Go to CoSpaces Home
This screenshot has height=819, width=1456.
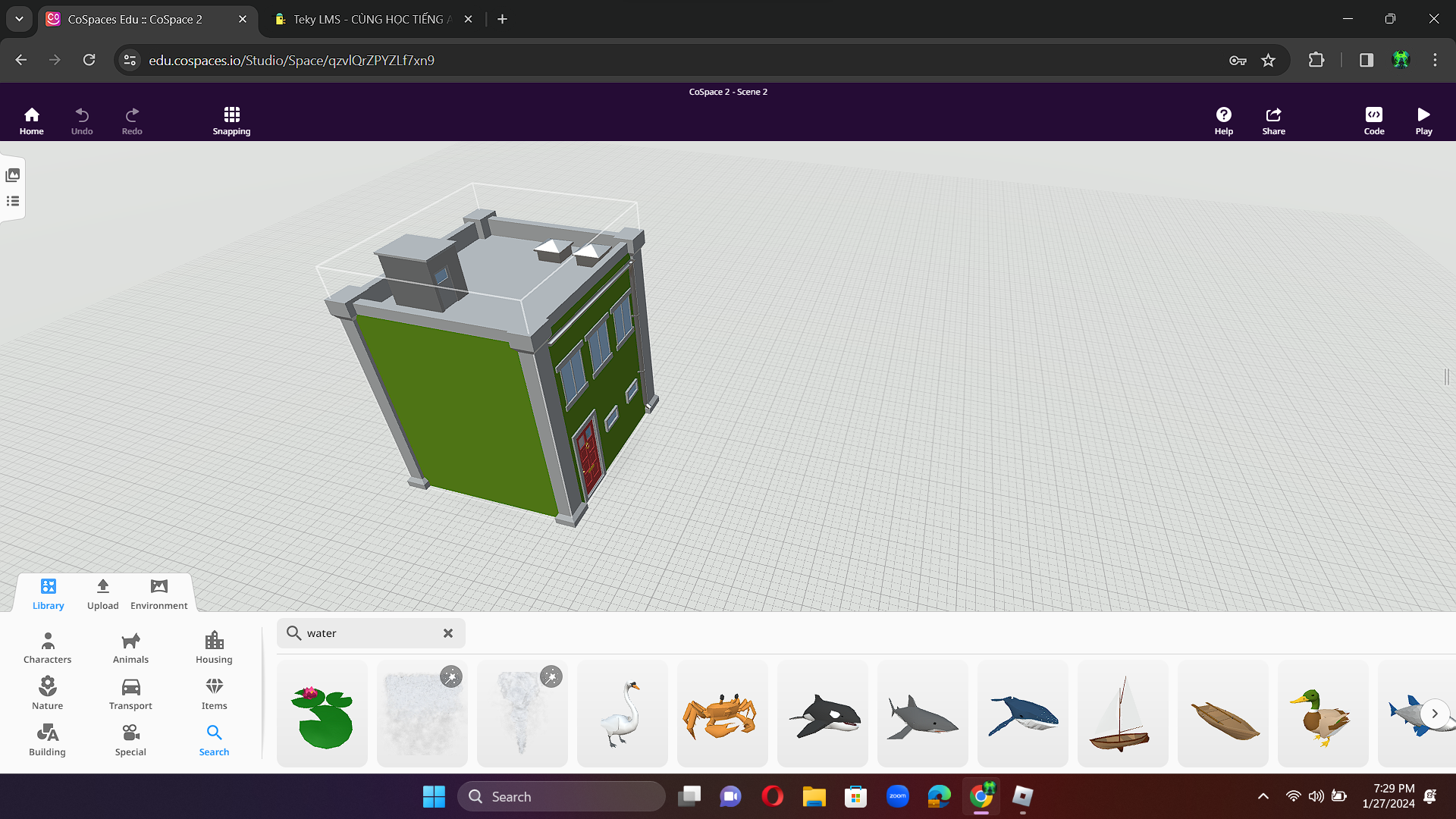click(31, 121)
